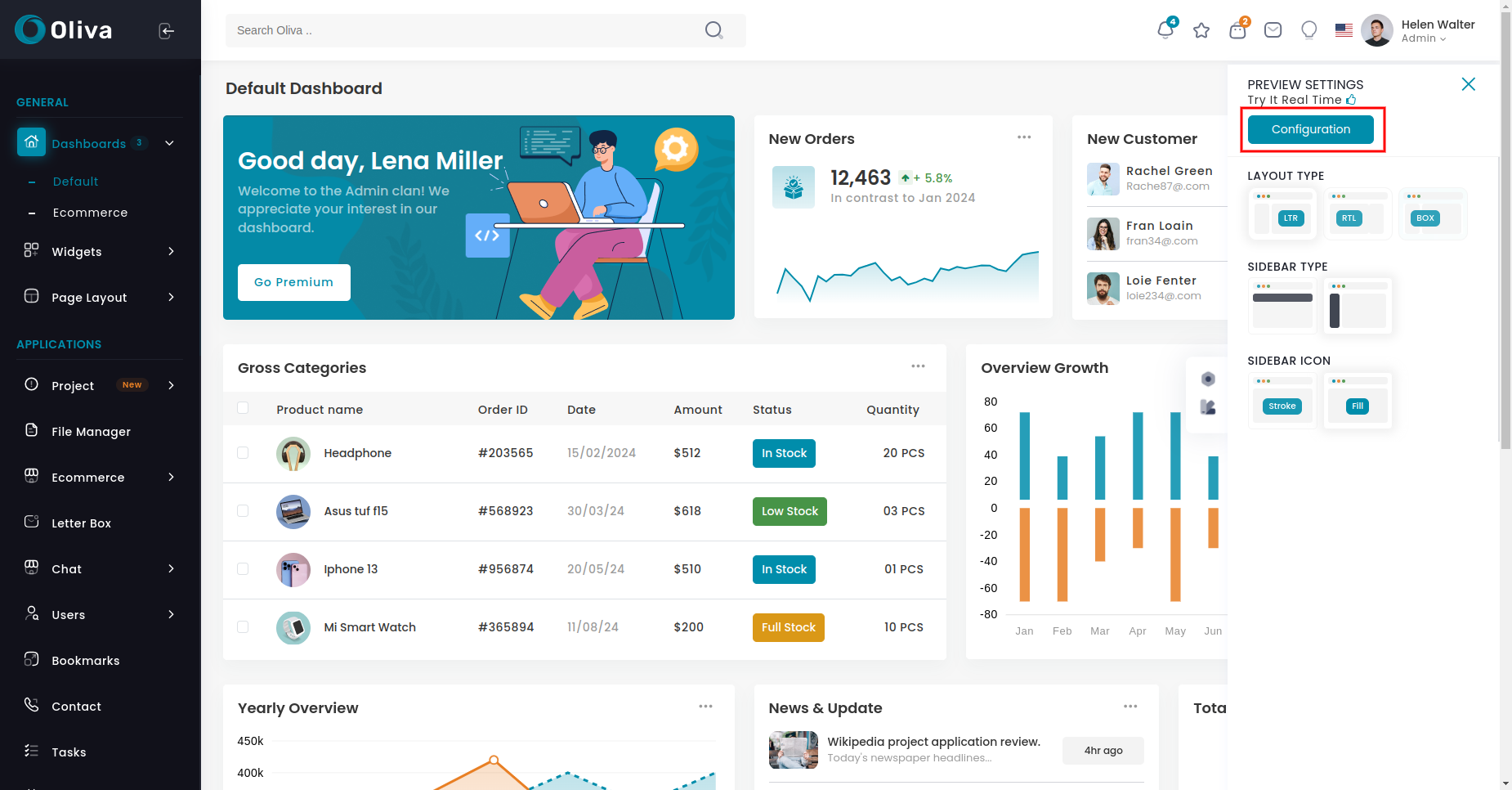Select the RTL layout type thumbnail
The width and height of the screenshot is (1512, 790).
1358,213
